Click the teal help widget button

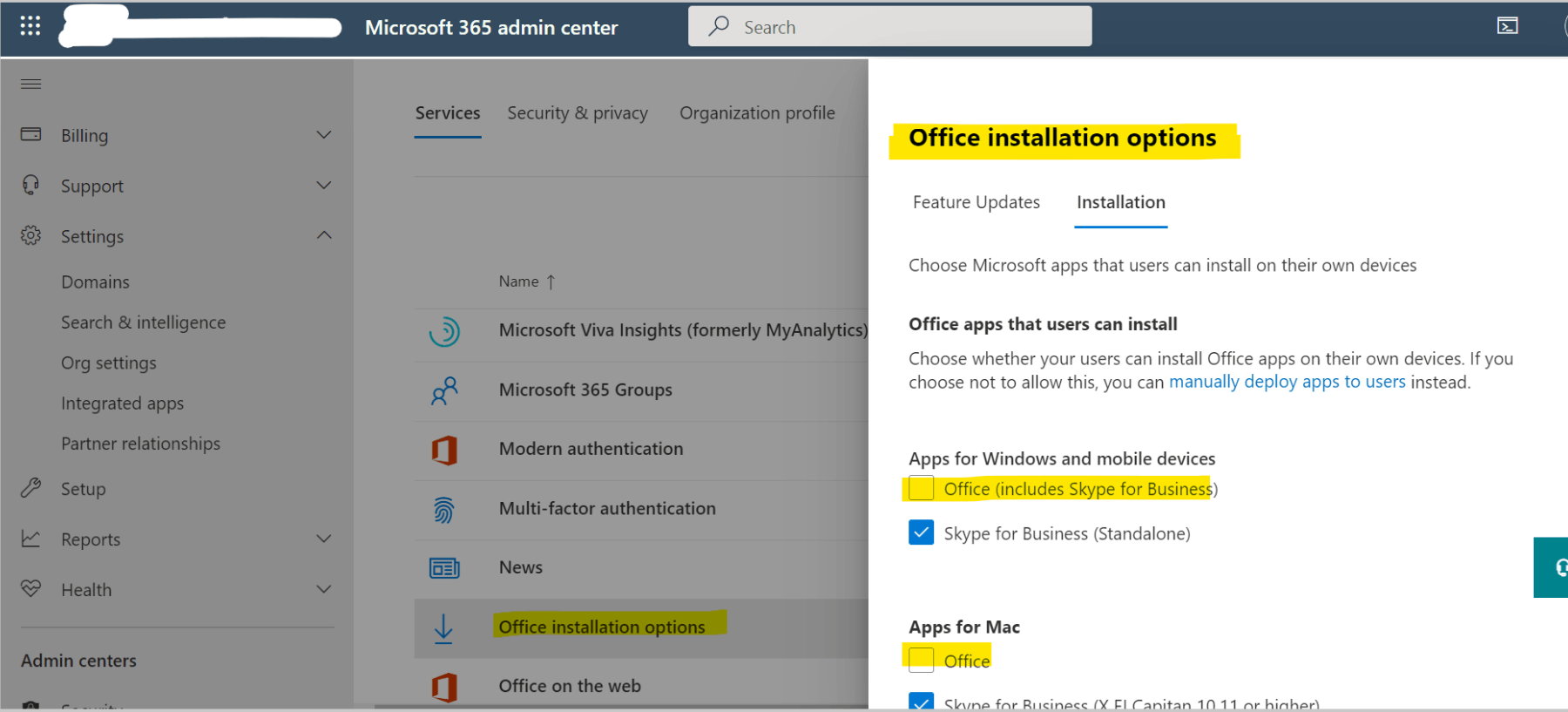click(1551, 567)
